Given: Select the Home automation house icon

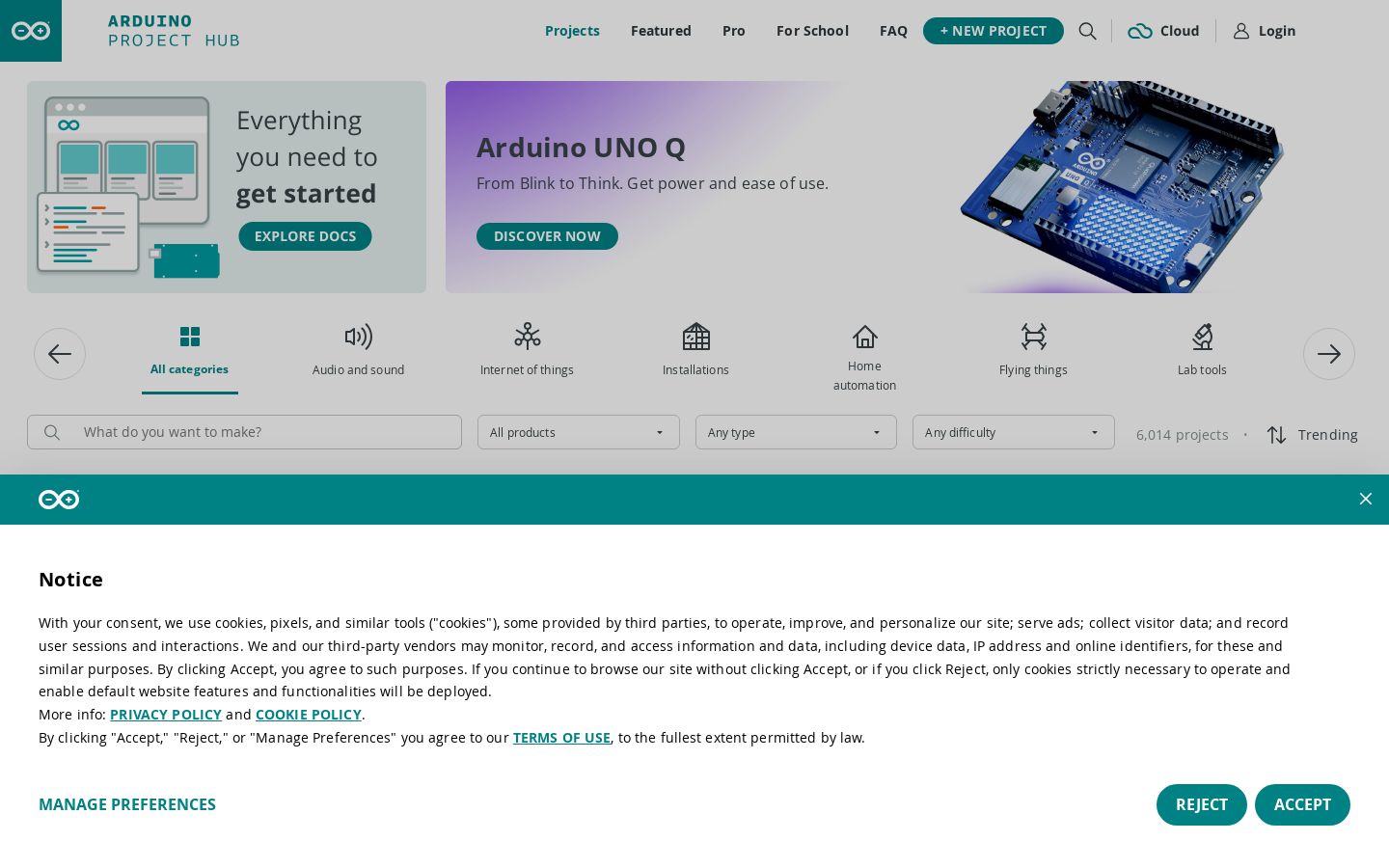Looking at the screenshot, I should (865, 337).
